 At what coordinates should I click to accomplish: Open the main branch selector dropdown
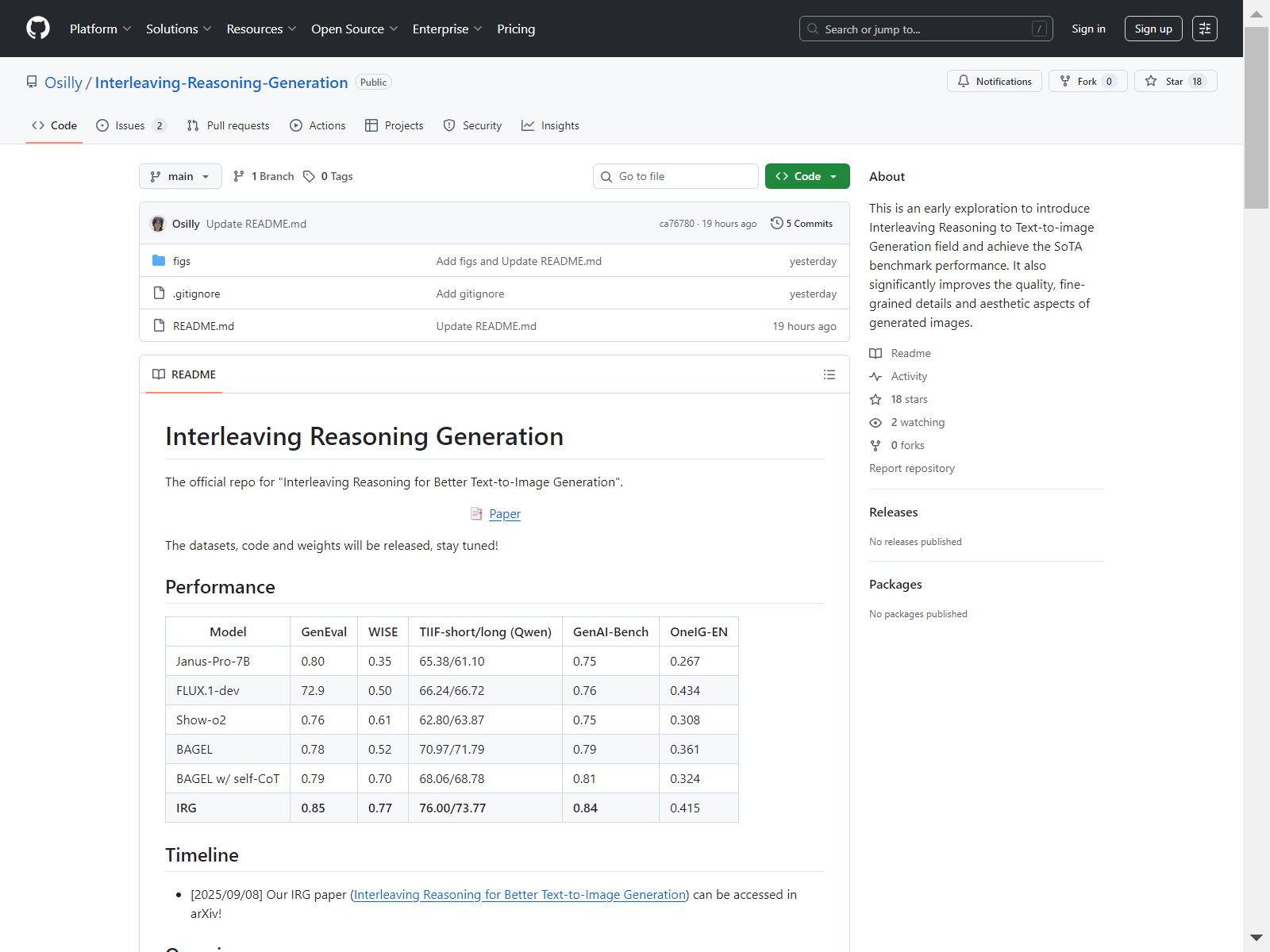[180, 176]
